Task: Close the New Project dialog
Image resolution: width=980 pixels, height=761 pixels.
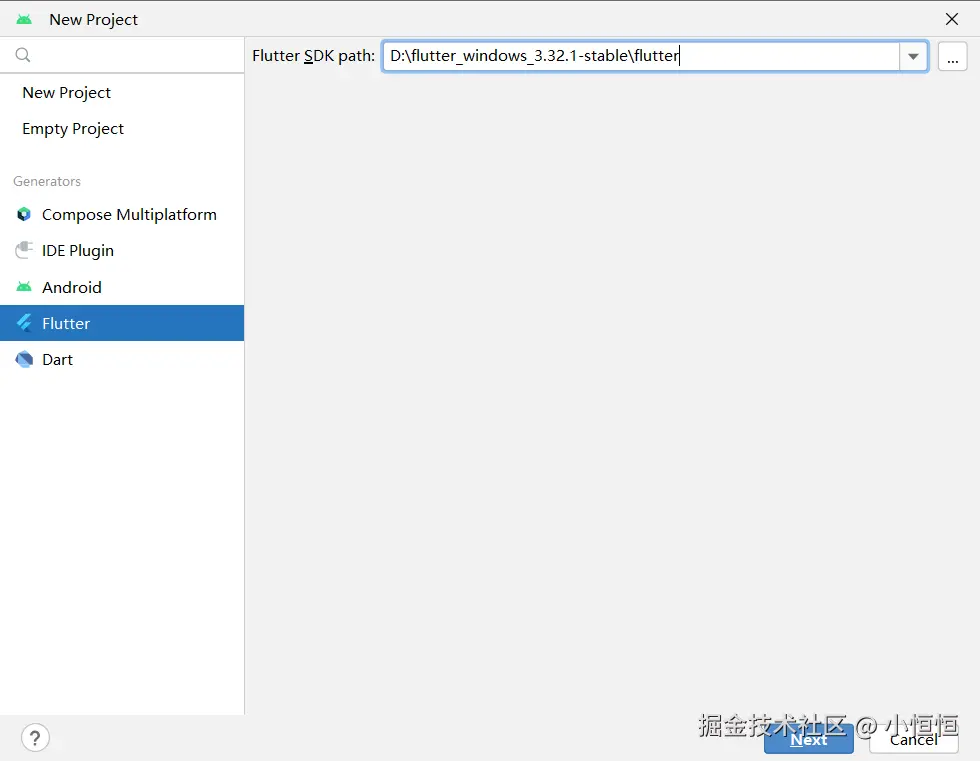Action: [x=952, y=19]
